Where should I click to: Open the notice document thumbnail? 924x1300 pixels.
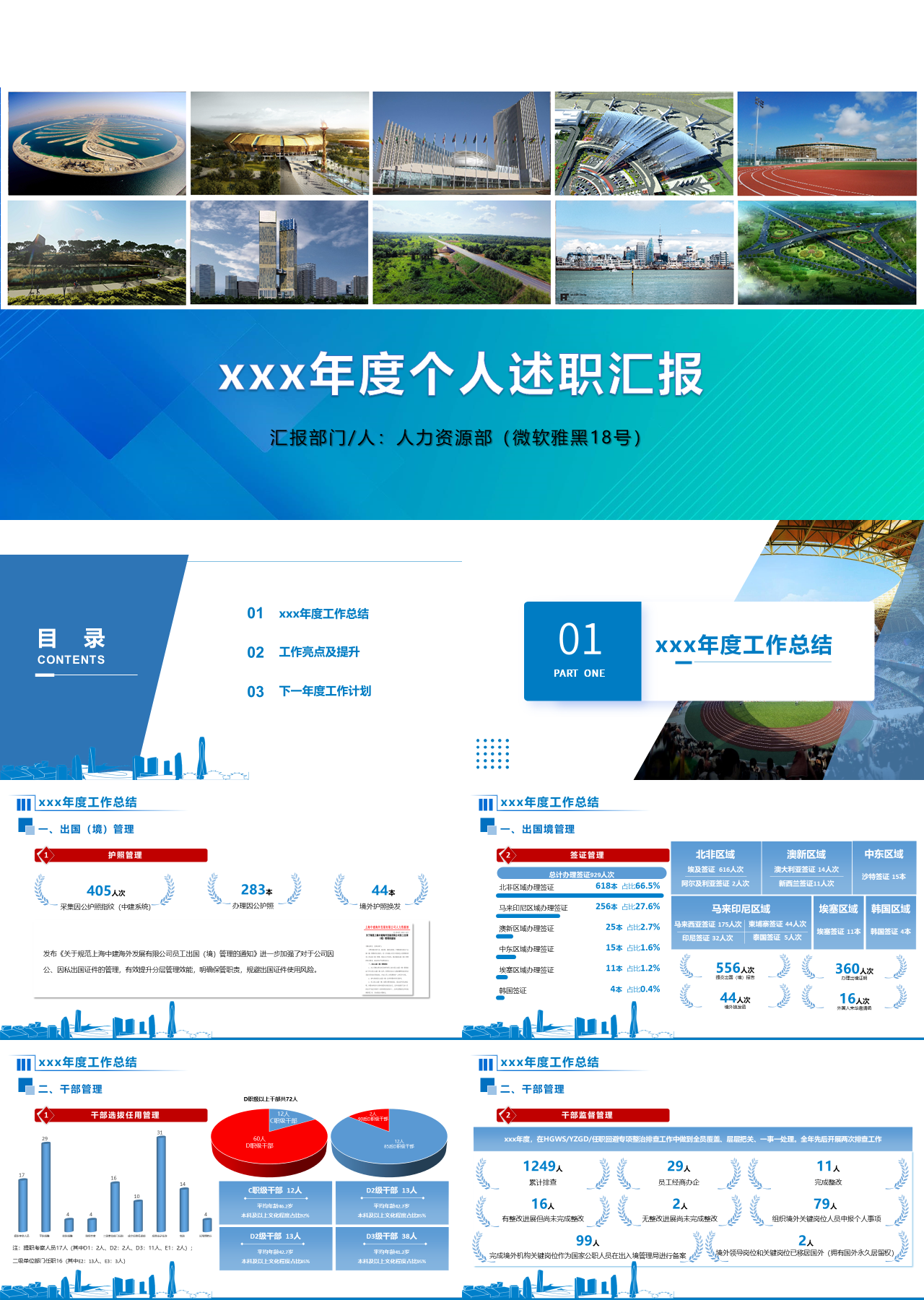(x=387, y=959)
